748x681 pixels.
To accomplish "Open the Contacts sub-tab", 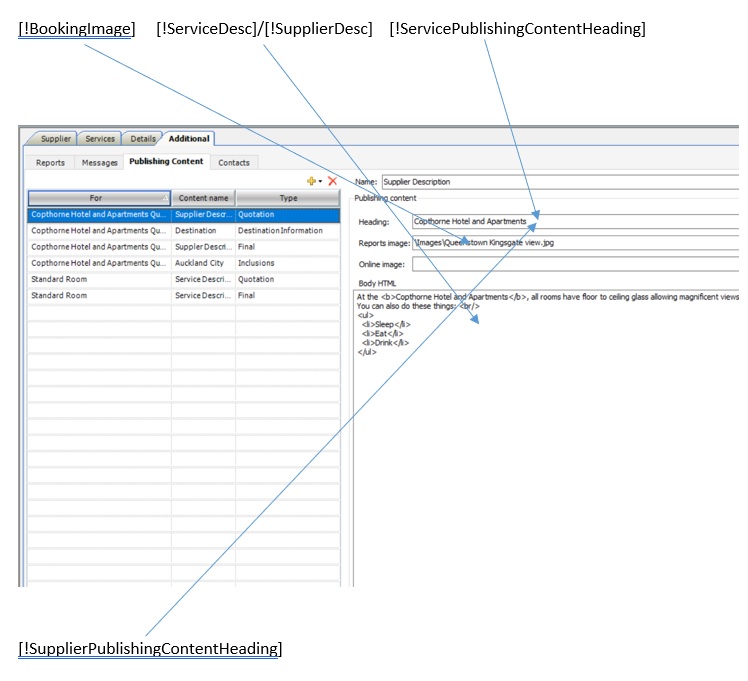I will (234, 162).
